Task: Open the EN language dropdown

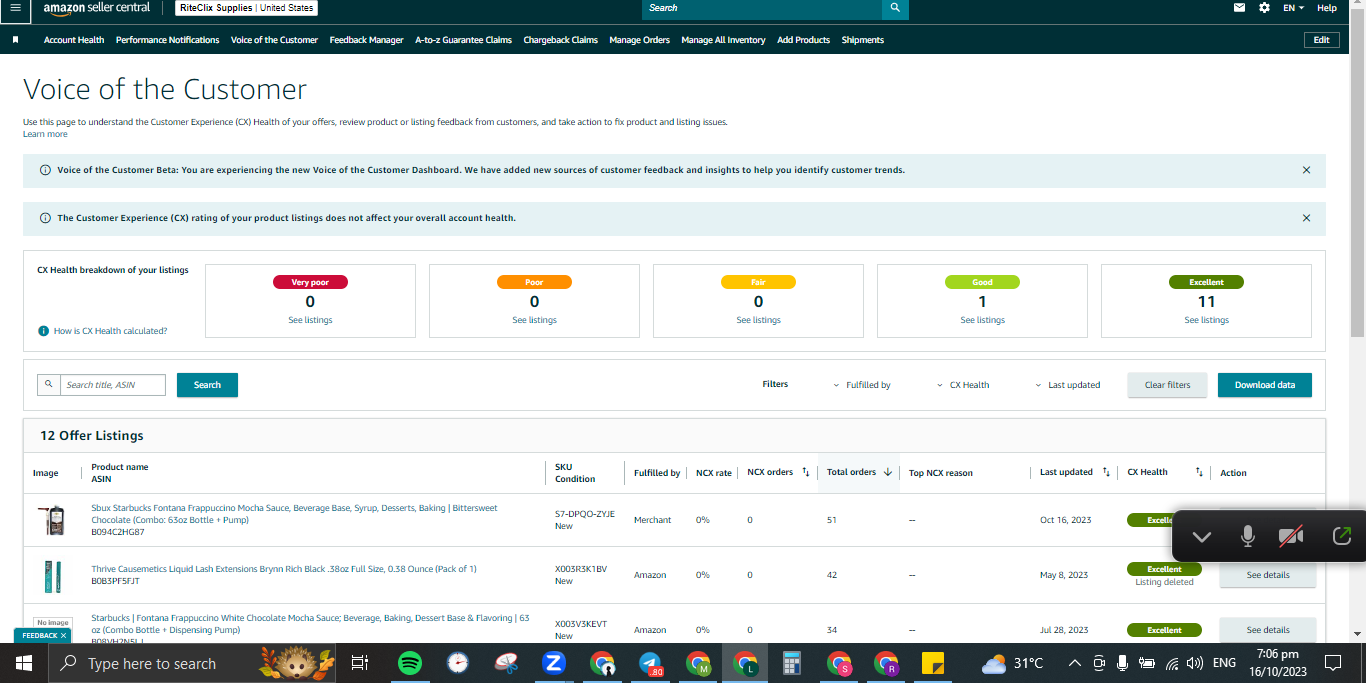Action: coord(1294,8)
